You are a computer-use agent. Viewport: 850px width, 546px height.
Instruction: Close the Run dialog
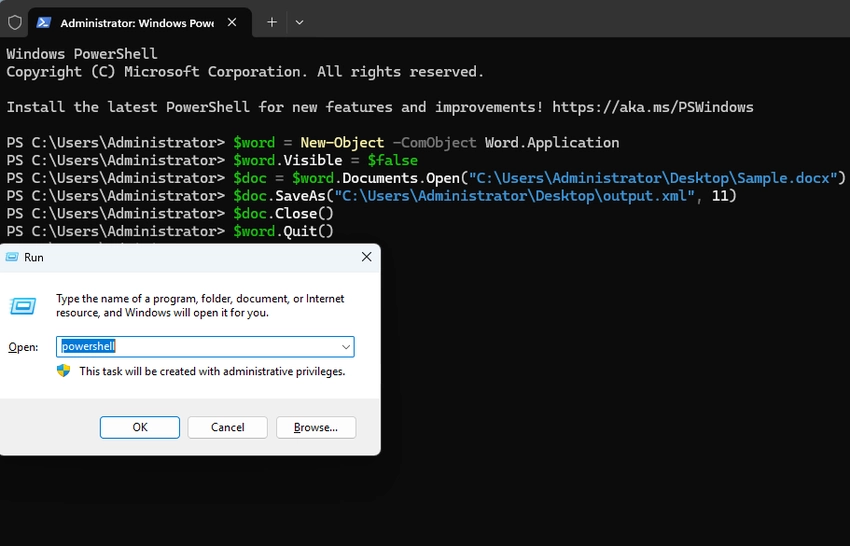(x=366, y=257)
